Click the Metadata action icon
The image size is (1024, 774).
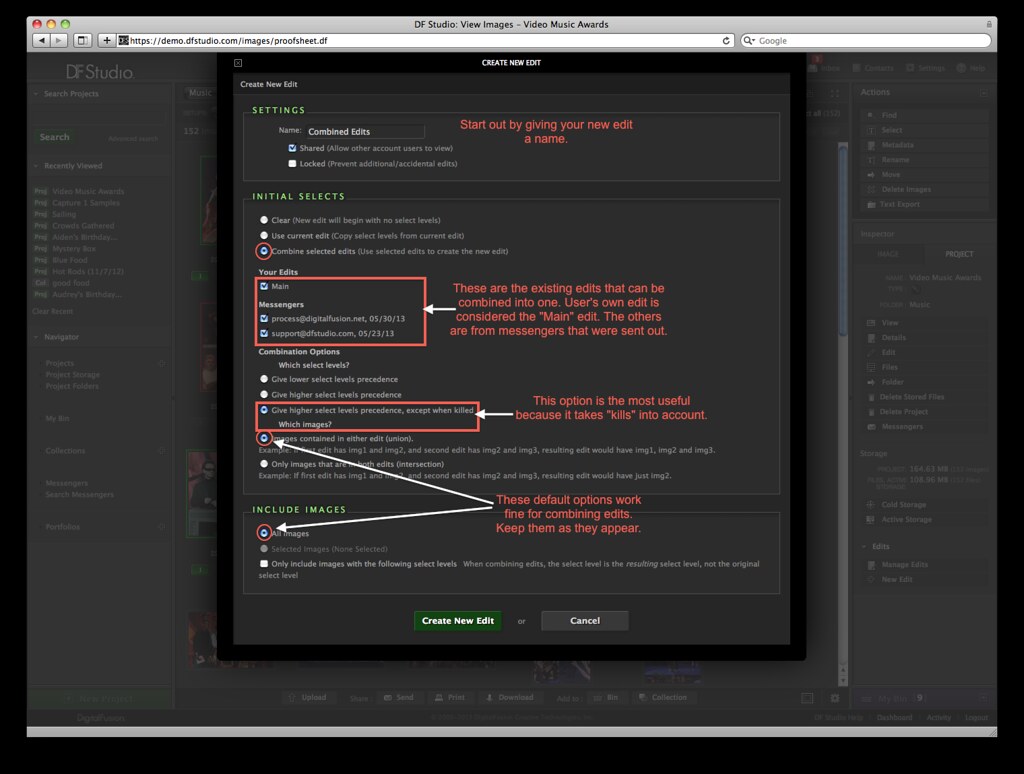(x=871, y=145)
